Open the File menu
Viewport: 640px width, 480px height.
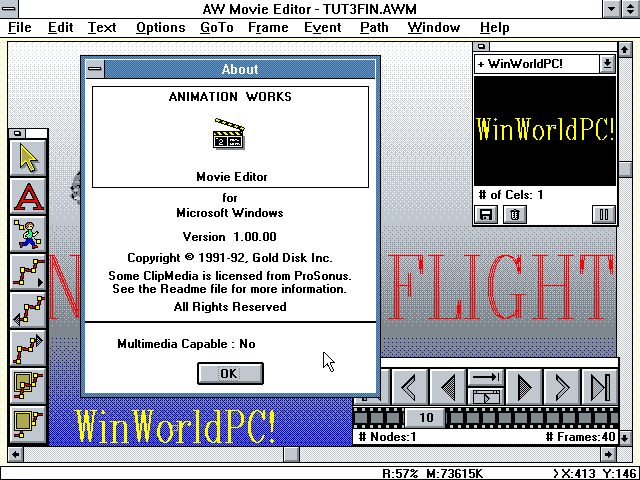click(x=20, y=28)
